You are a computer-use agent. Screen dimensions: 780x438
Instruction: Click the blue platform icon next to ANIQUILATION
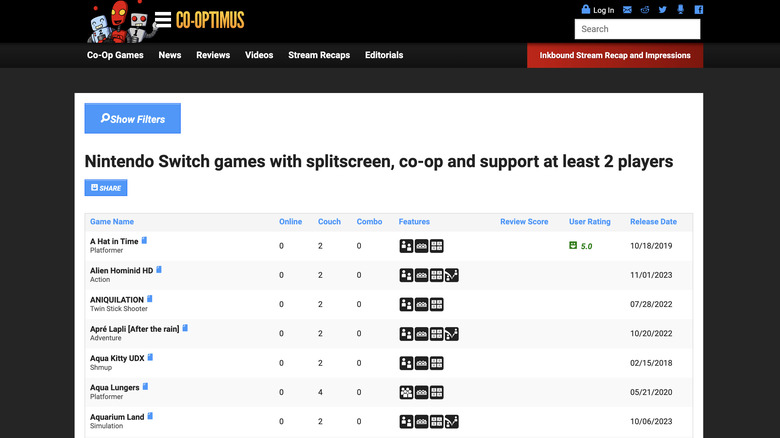click(150, 299)
